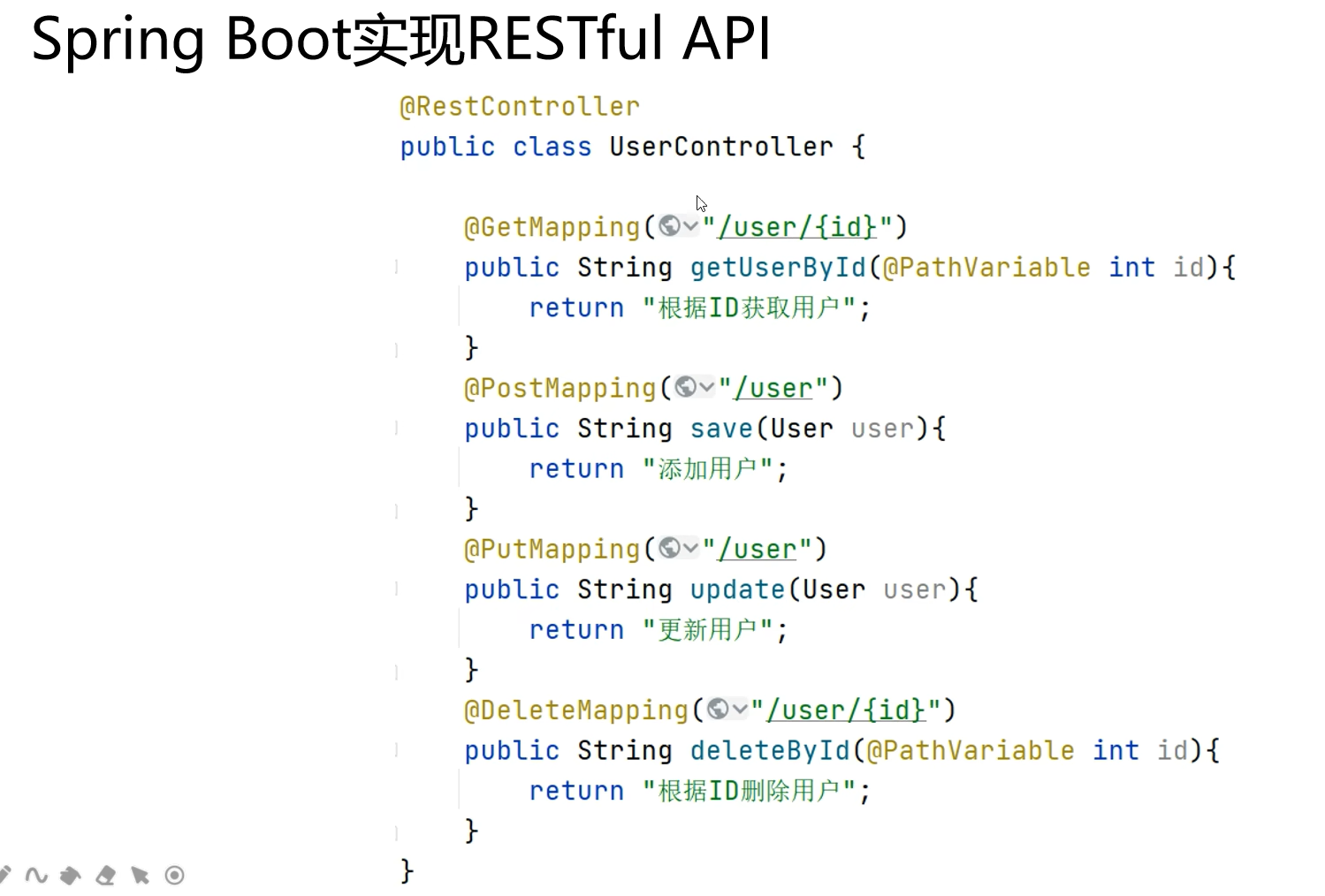This screenshot has width=1325, height=896.
Task: Open the chevron dropdown in @PostMapping
Action: tap(706, 388)
